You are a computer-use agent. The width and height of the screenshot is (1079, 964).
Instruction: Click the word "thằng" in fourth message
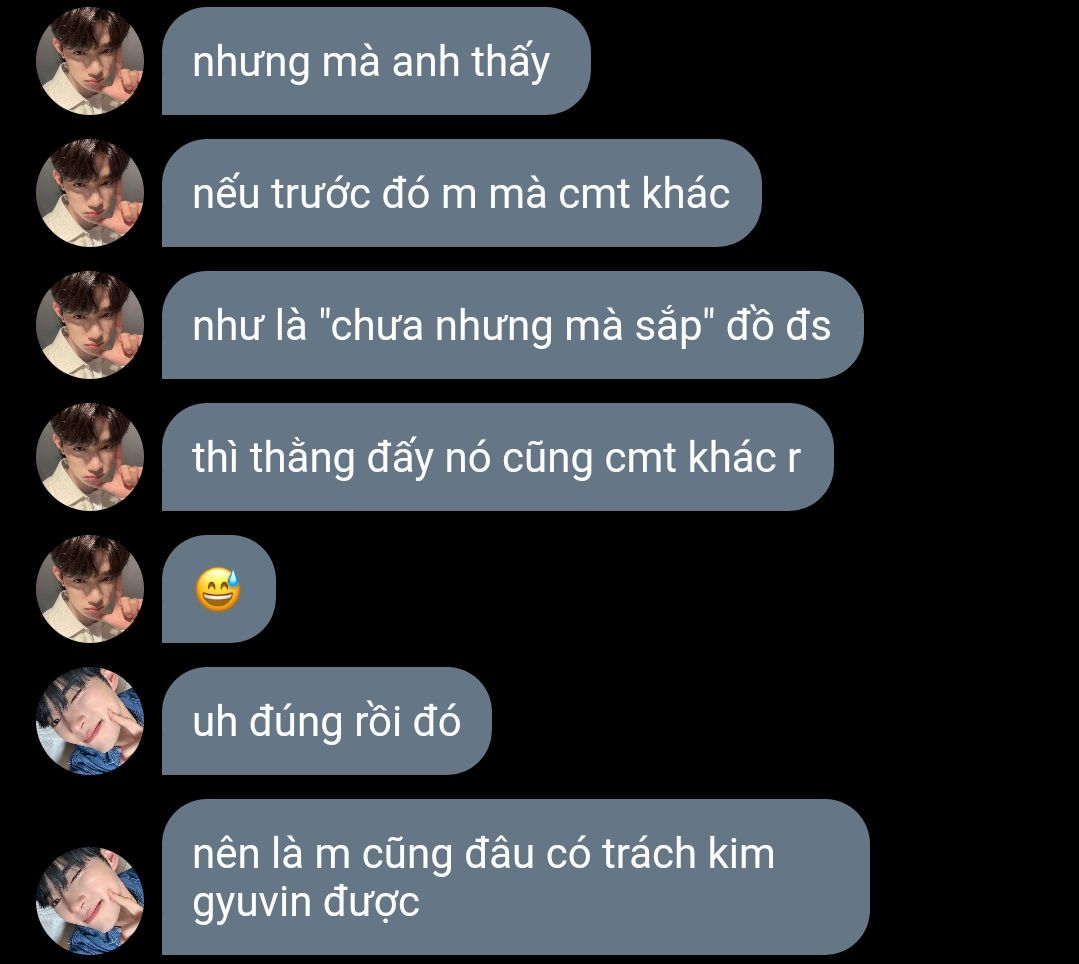click(302, 458)
